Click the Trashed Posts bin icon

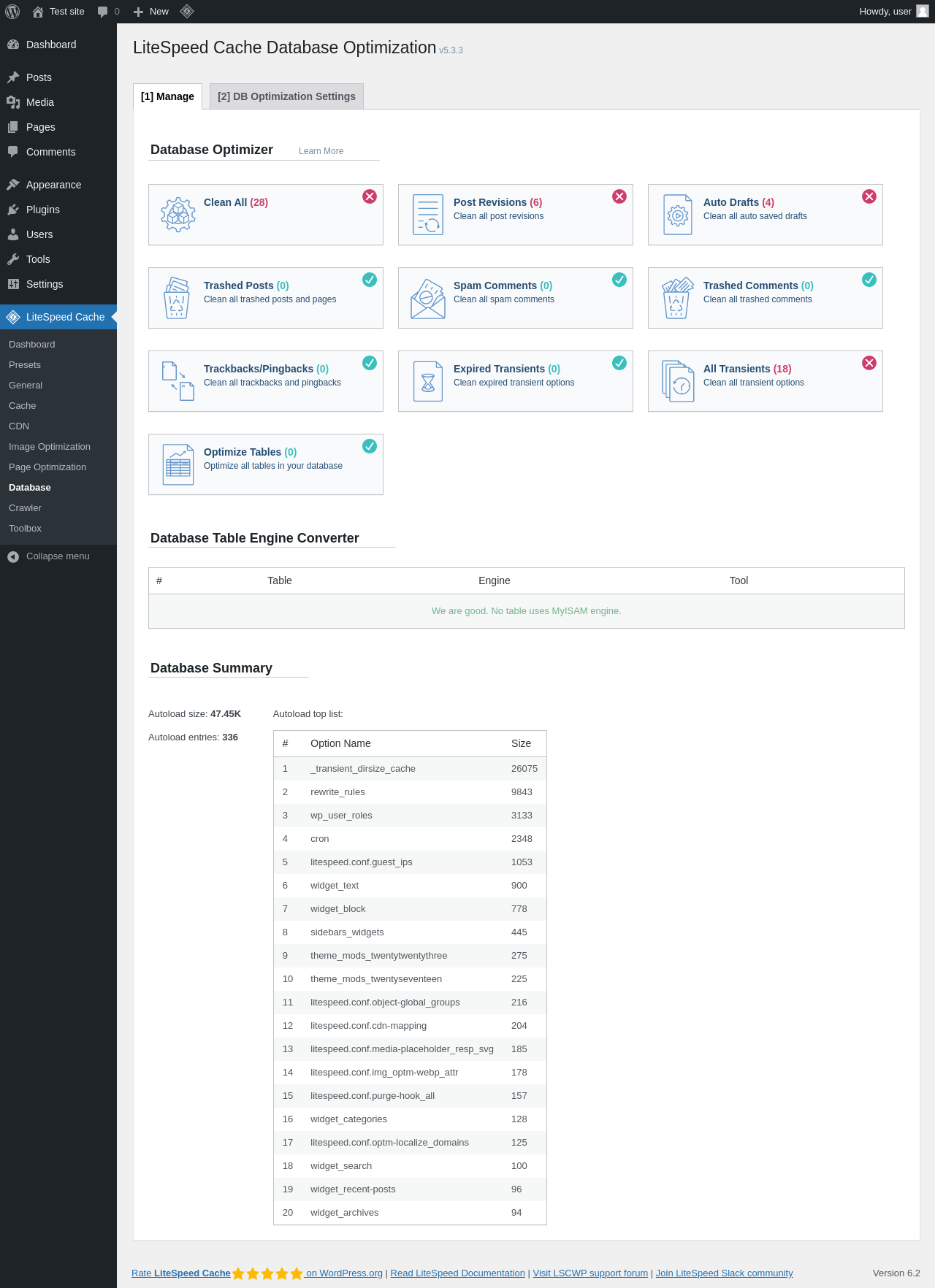click(x=177, y=298)
